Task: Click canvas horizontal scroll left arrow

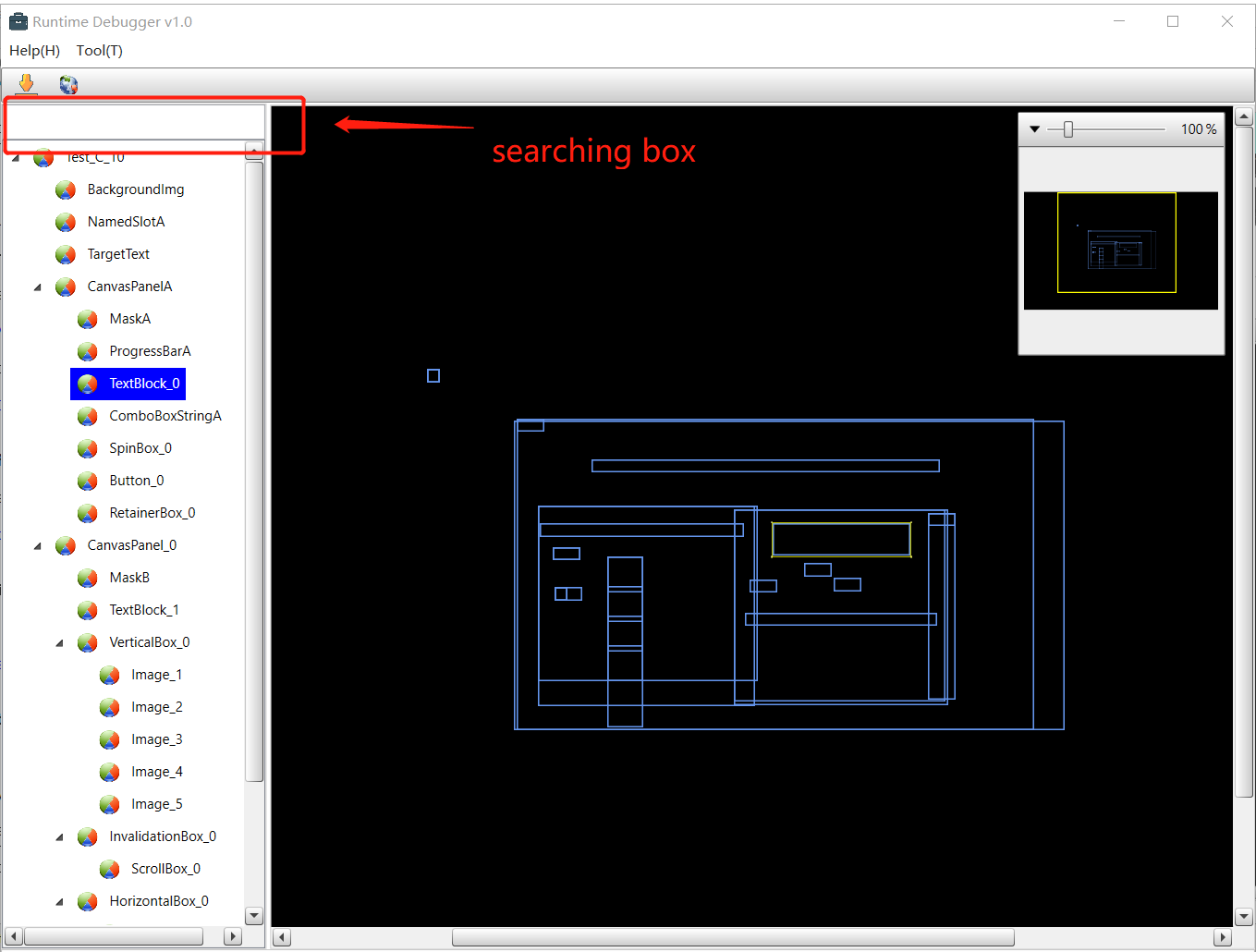Action: click(x=283, y=937)
